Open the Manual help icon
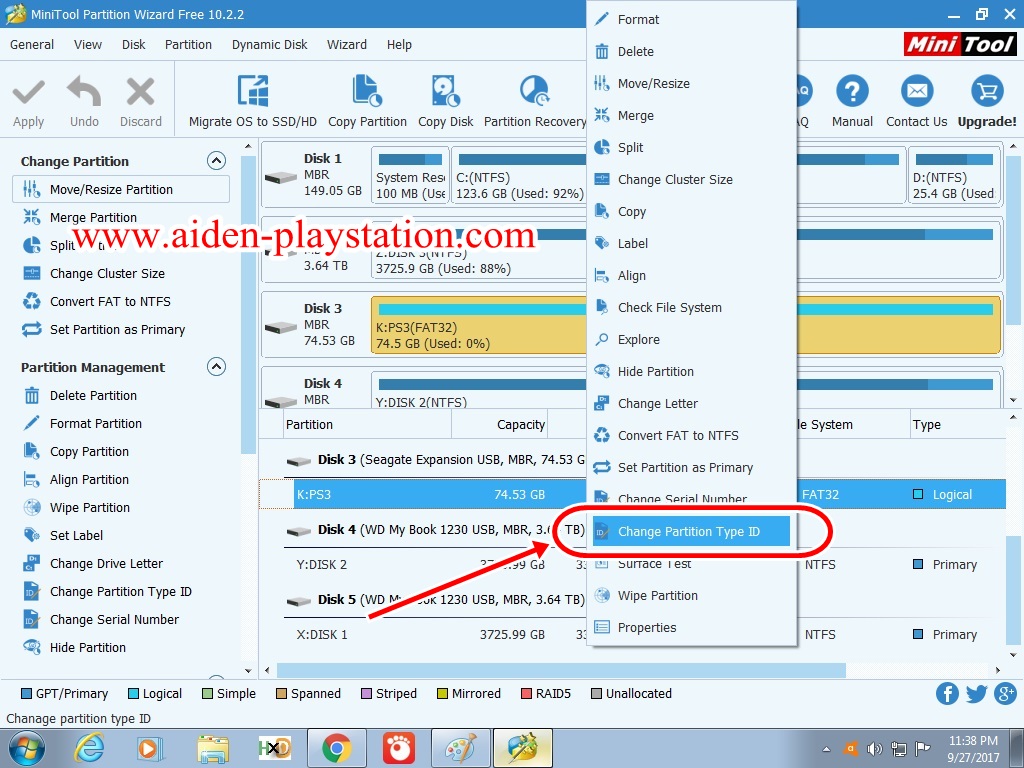Screen dimensions: 1024x768 [x=852, y=91]
